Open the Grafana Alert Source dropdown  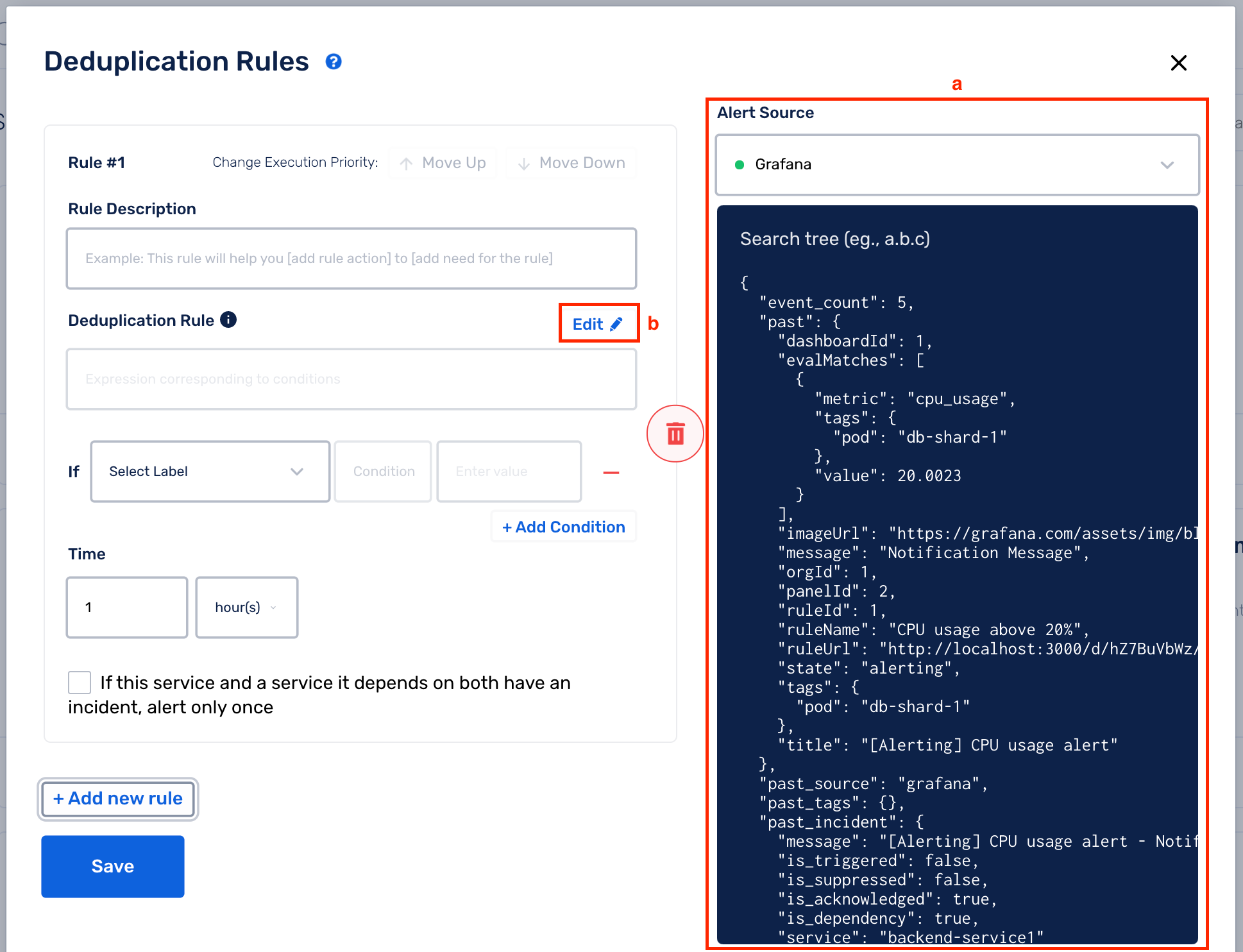point(957,165)
